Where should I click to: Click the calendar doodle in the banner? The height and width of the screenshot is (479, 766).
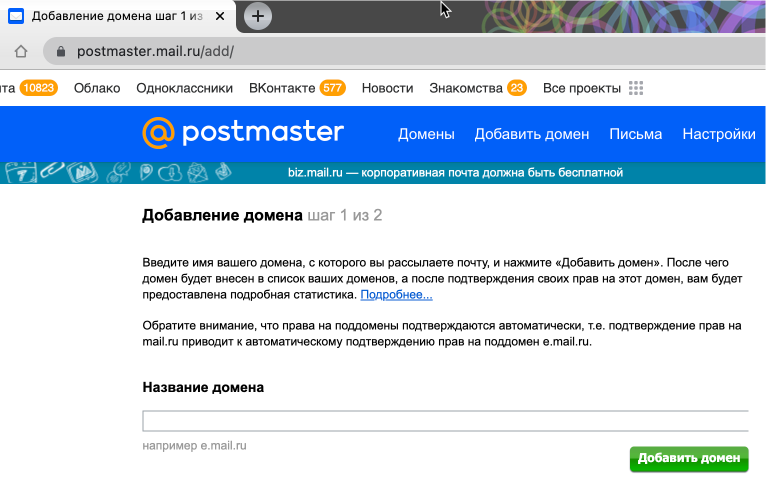21,172
